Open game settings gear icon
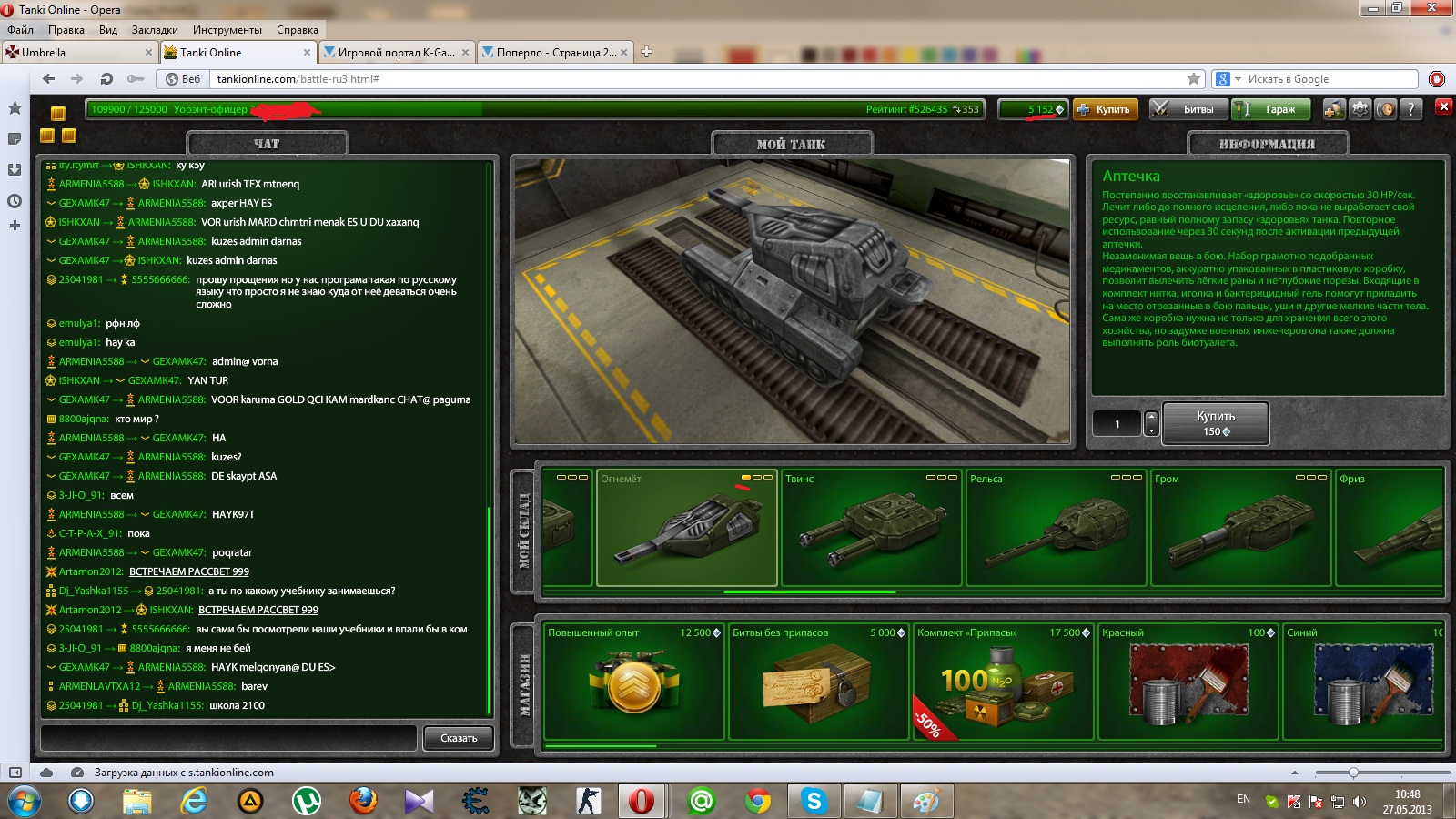The image size is (1456, 819). [1360, 109]
